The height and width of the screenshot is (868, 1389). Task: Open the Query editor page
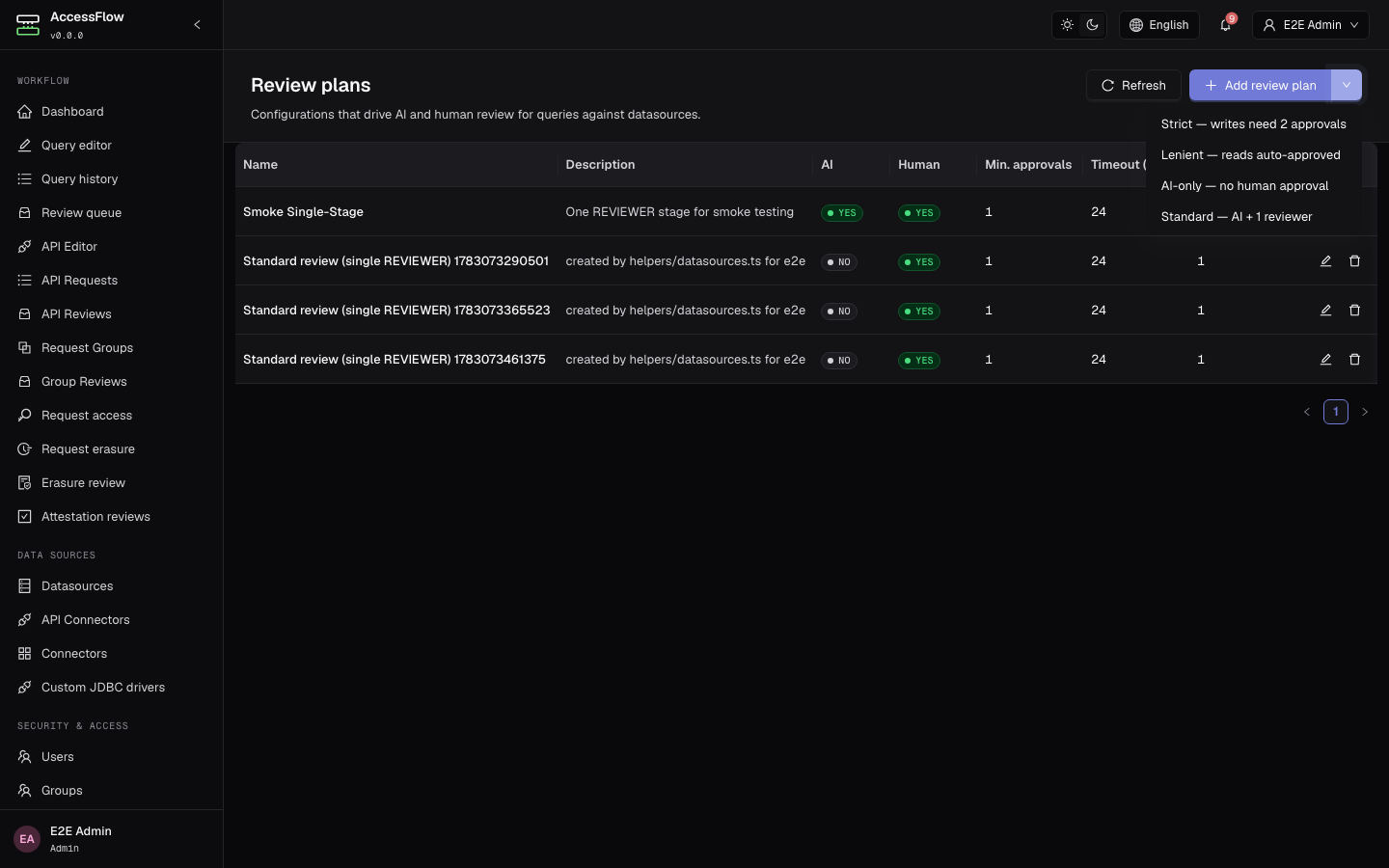[111, 146]
